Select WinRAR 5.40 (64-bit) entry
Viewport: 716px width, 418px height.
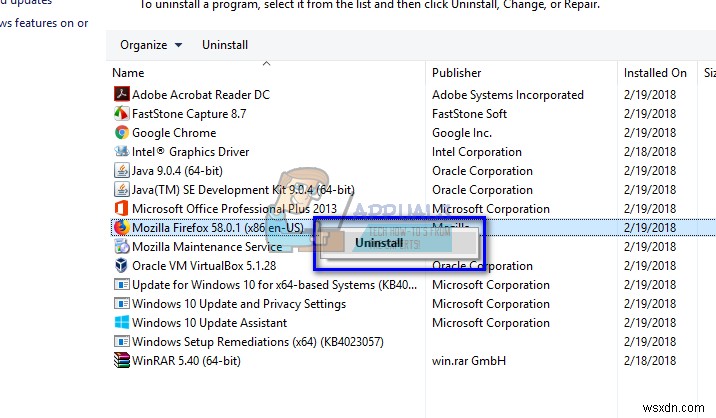(186, 361)
